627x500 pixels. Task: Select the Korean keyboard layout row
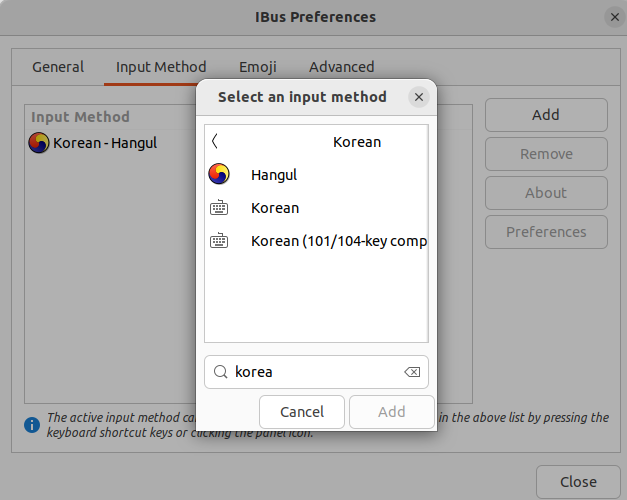pos(316,208)
